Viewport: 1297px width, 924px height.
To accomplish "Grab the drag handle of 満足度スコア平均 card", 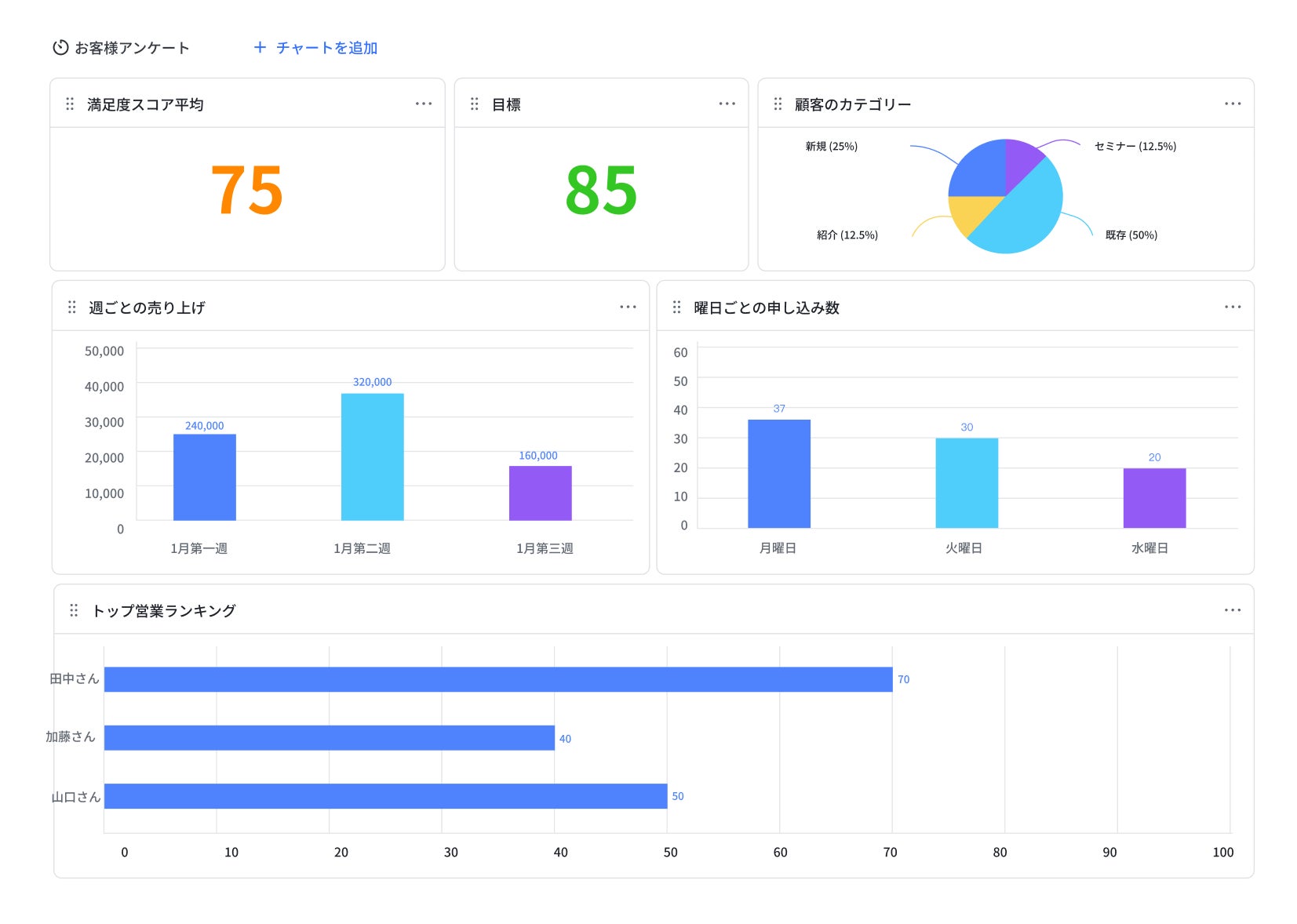I will 70,104.
